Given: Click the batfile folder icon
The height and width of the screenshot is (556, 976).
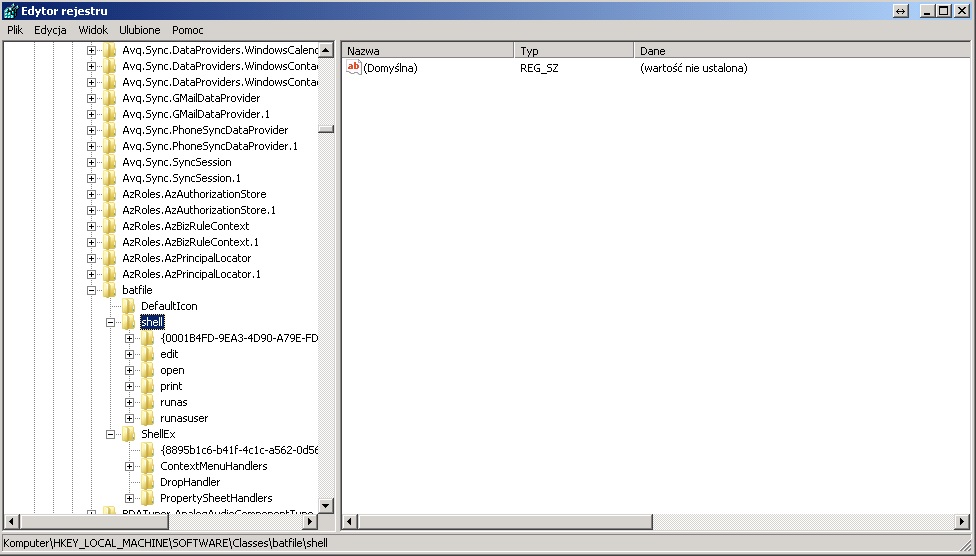Looking at the screenshot, I should 110,290.
